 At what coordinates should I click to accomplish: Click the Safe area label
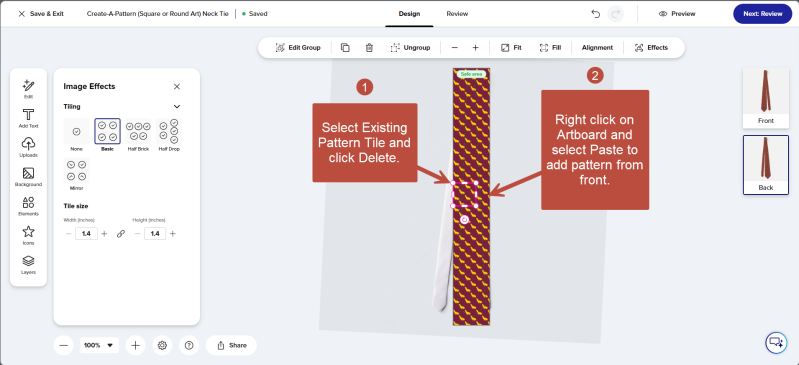(x=471, y=74)
